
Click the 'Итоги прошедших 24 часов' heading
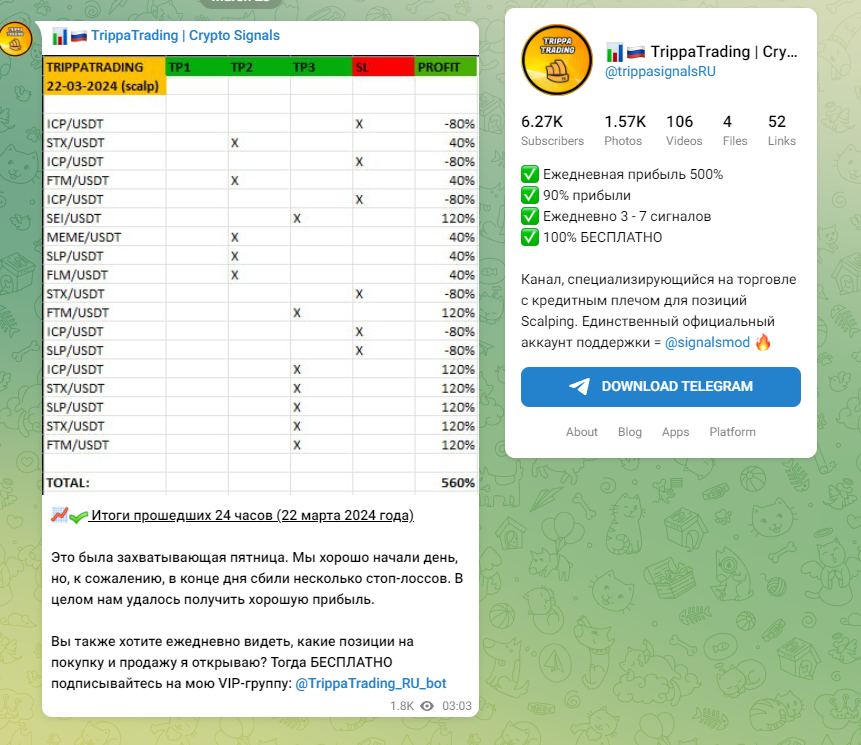point(253,516)
